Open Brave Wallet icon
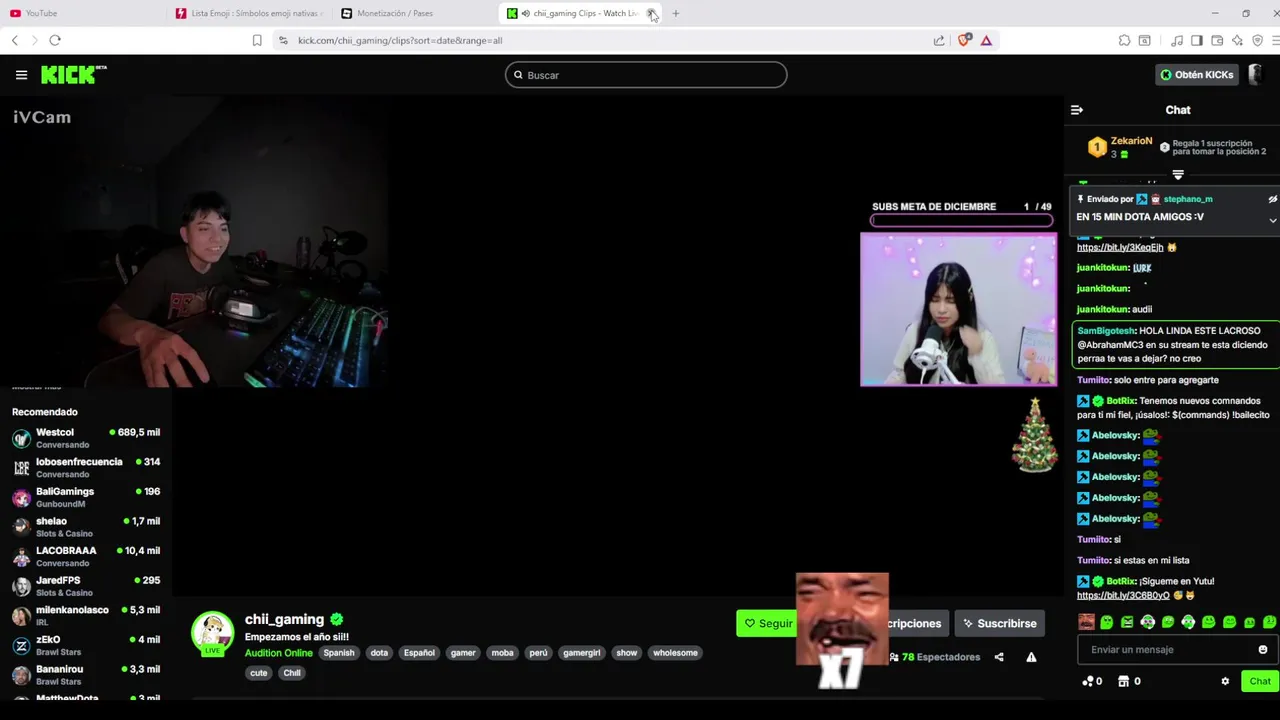Screen dimensions: 1280x720 pos(1217,41)
